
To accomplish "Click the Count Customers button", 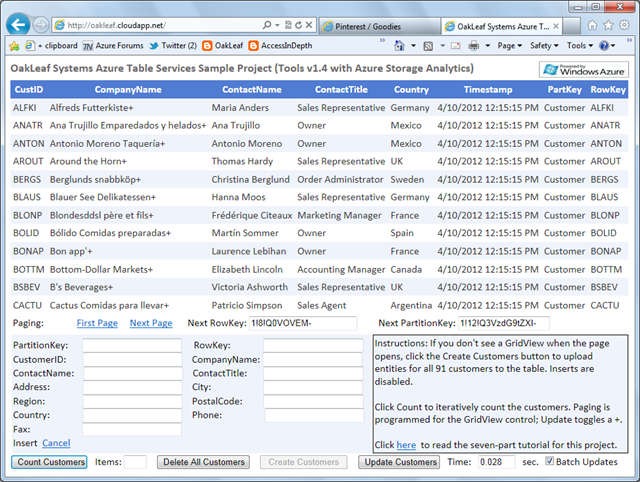I will (51, 462).
